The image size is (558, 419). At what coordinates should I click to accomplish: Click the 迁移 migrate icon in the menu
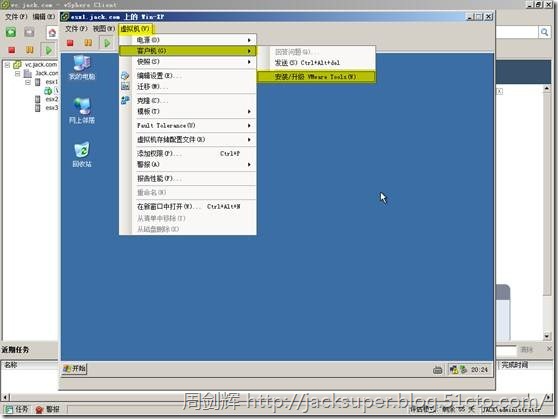click(x=125, y=86)
